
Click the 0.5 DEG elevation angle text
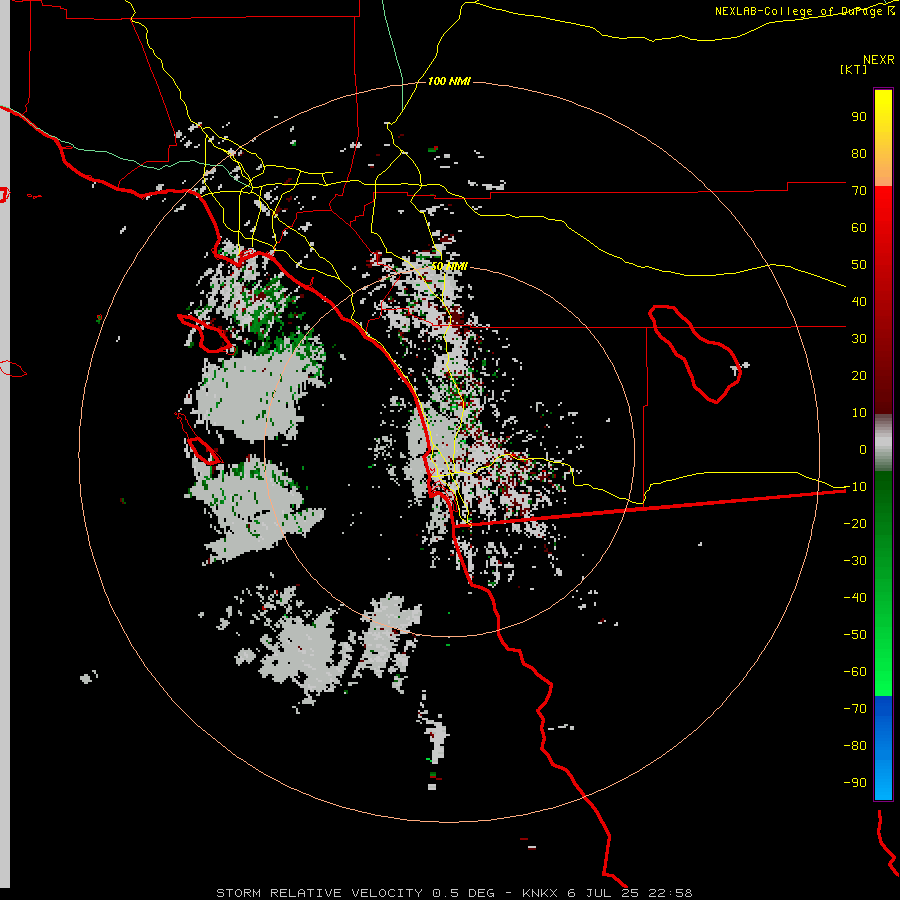[x=463, y=893]
